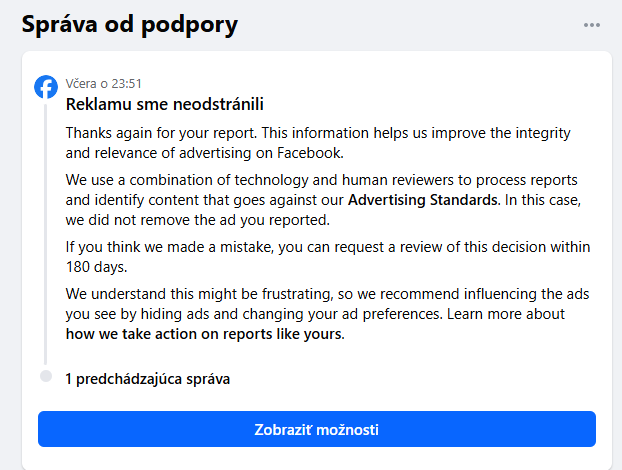This screenshot has height=470, width=622.
Task: Expand the "1 predchádzajúca správa" entry
Action: (147, 379)
